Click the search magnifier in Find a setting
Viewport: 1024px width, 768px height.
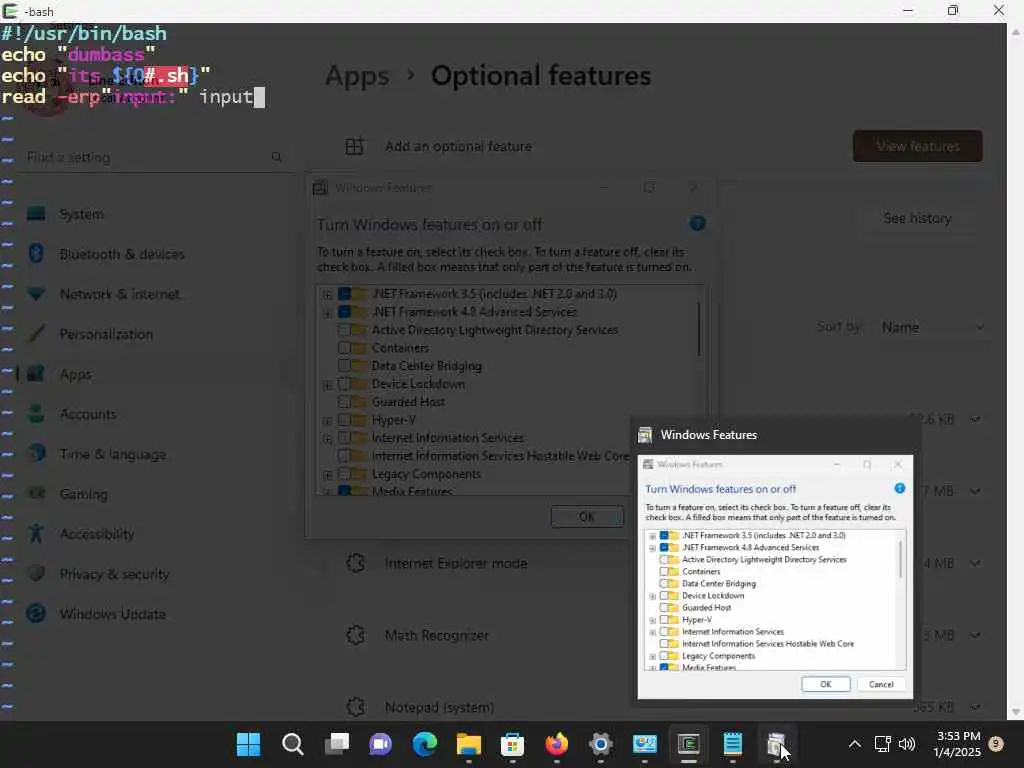(x=276, y=157)
